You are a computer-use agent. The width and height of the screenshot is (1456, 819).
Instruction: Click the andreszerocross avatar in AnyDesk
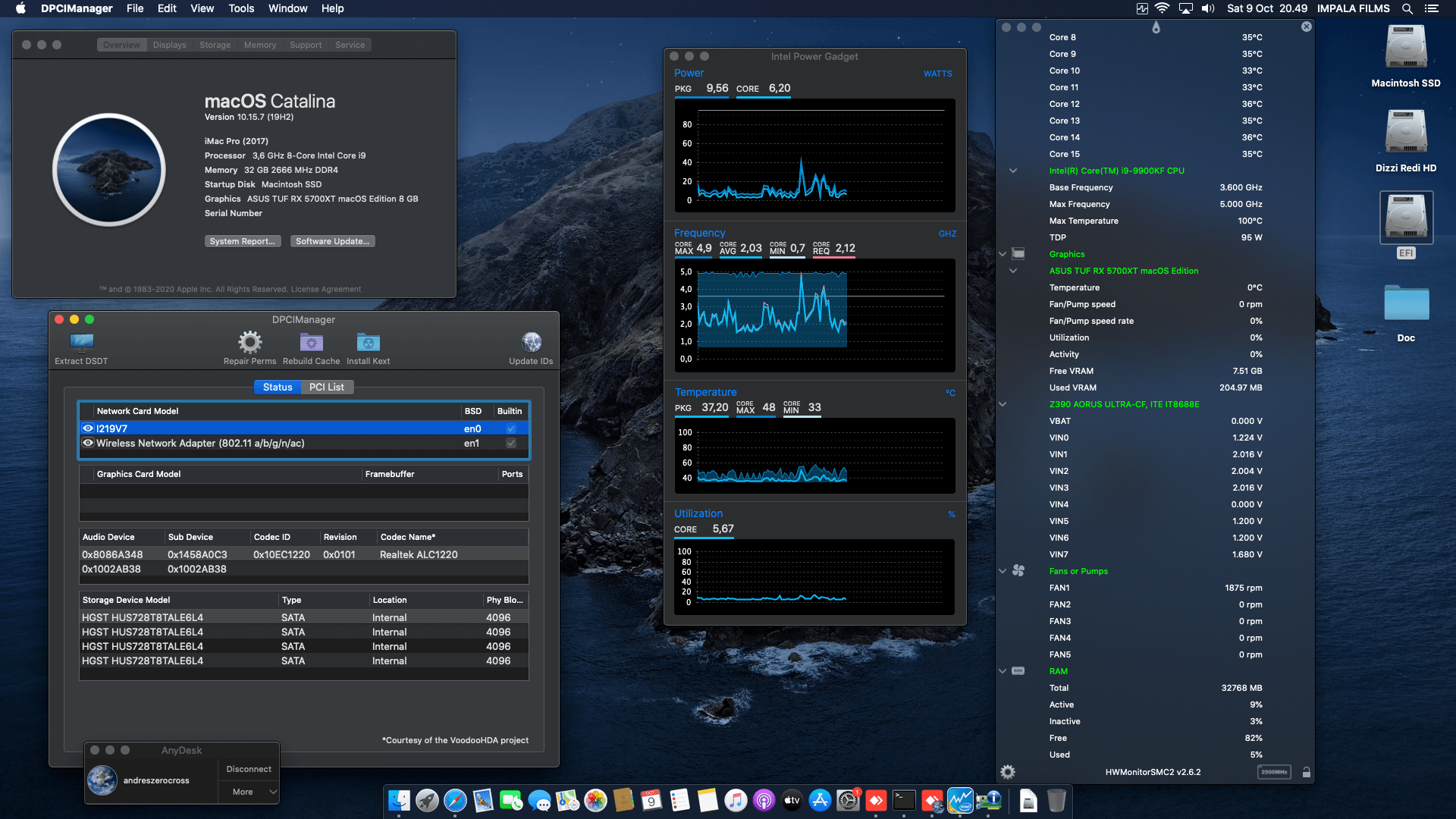pyautogui.click(x=102, y=780)
